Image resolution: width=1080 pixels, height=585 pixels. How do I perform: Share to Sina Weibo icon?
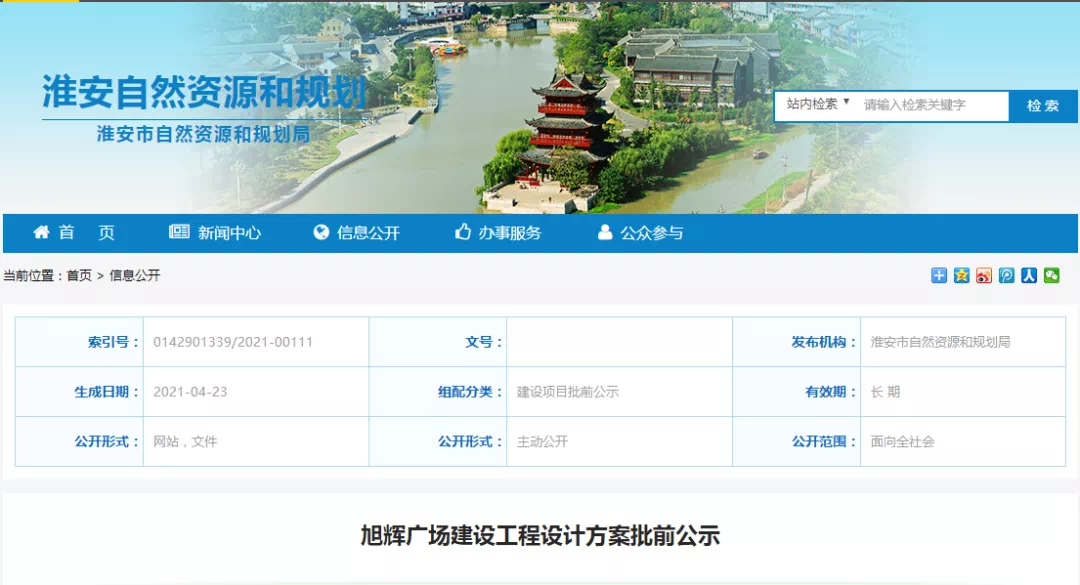[x=984, y=276]
